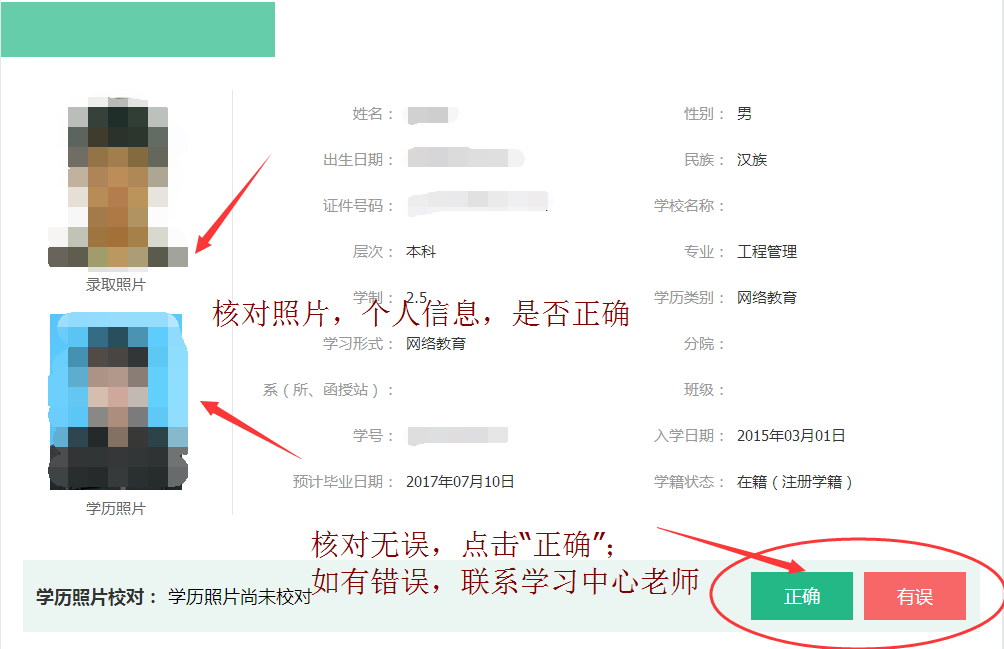Click the 学历照片校对 label
1004x649 pixels.
[90, 597]
